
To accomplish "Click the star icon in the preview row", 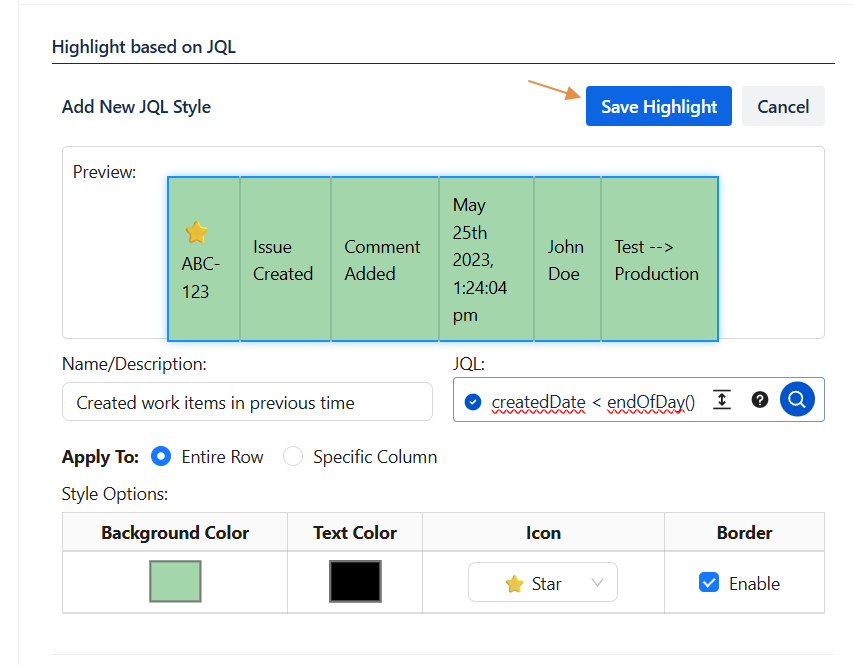I will 197,233.
